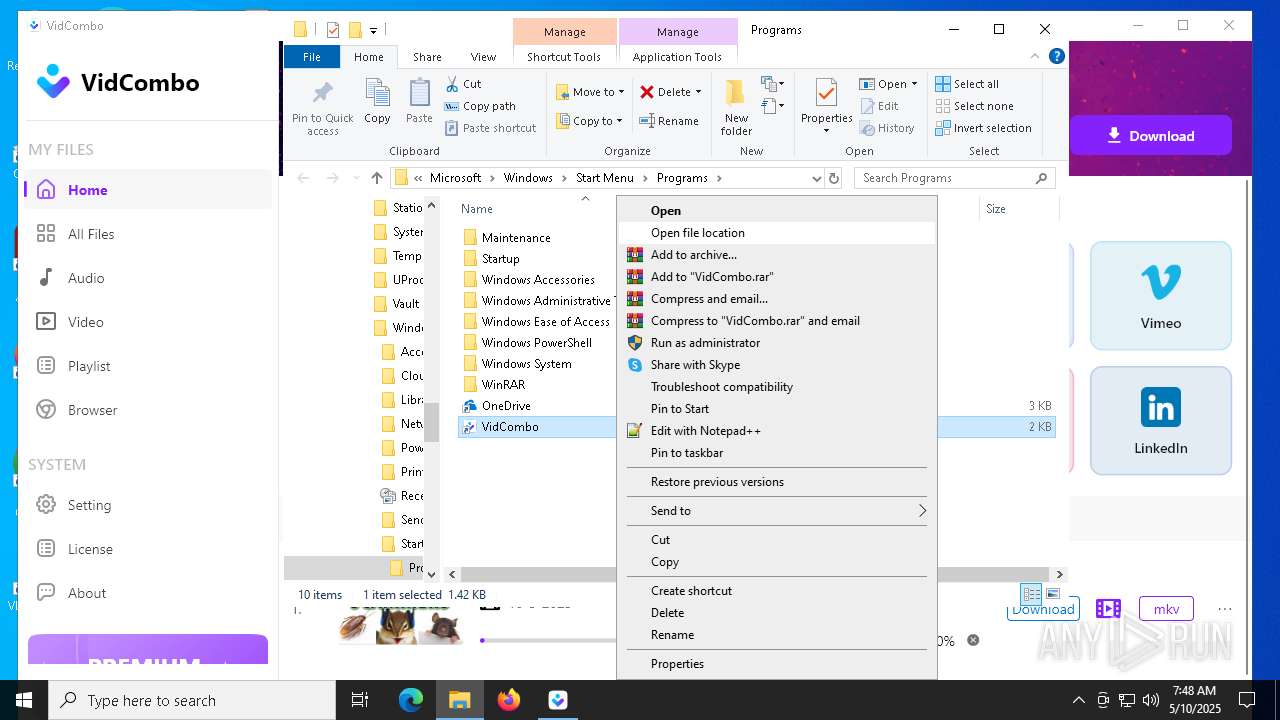Choose Run as administrator

tap(777, 343)
